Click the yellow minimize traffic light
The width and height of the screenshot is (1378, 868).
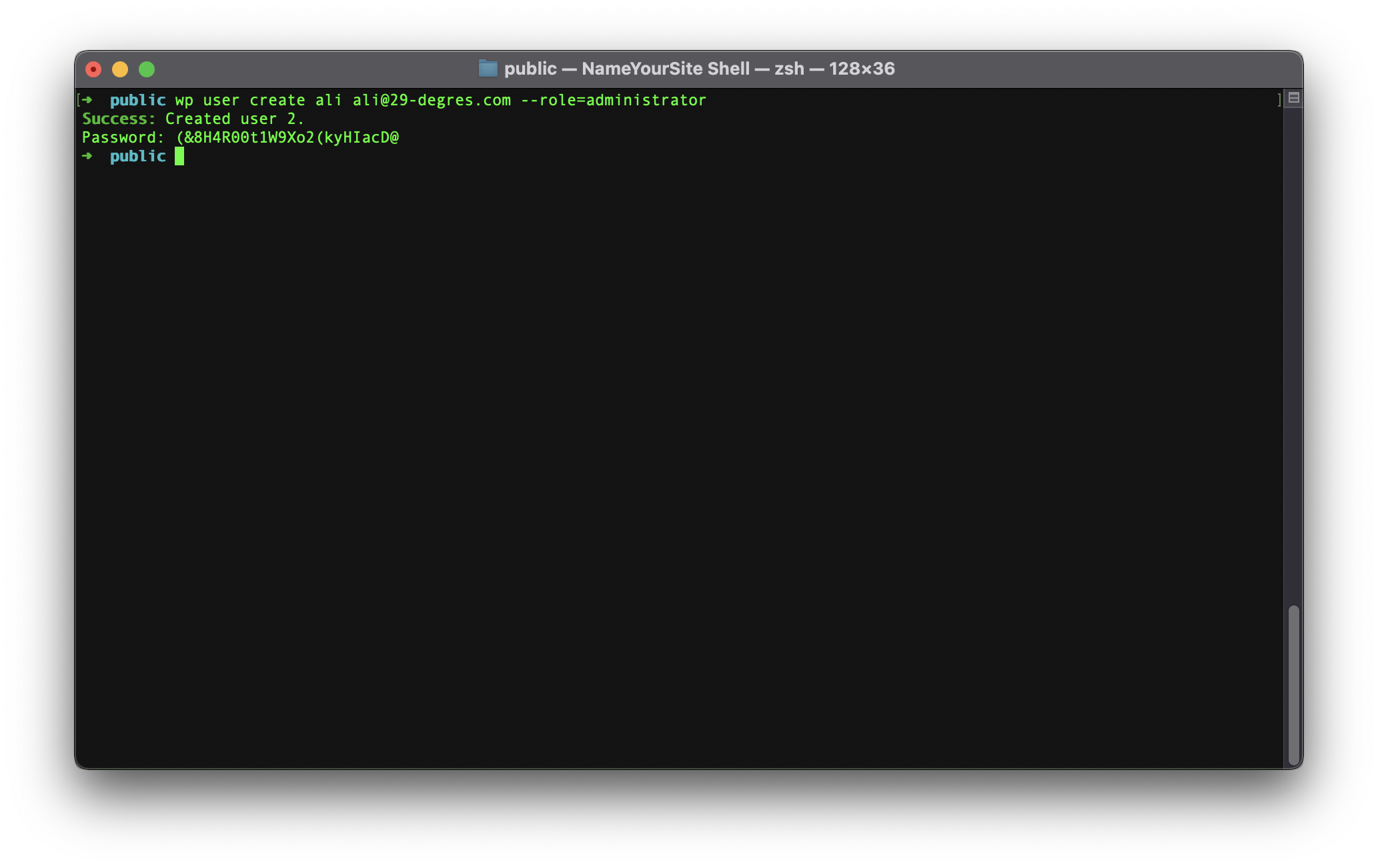[120, 69]
